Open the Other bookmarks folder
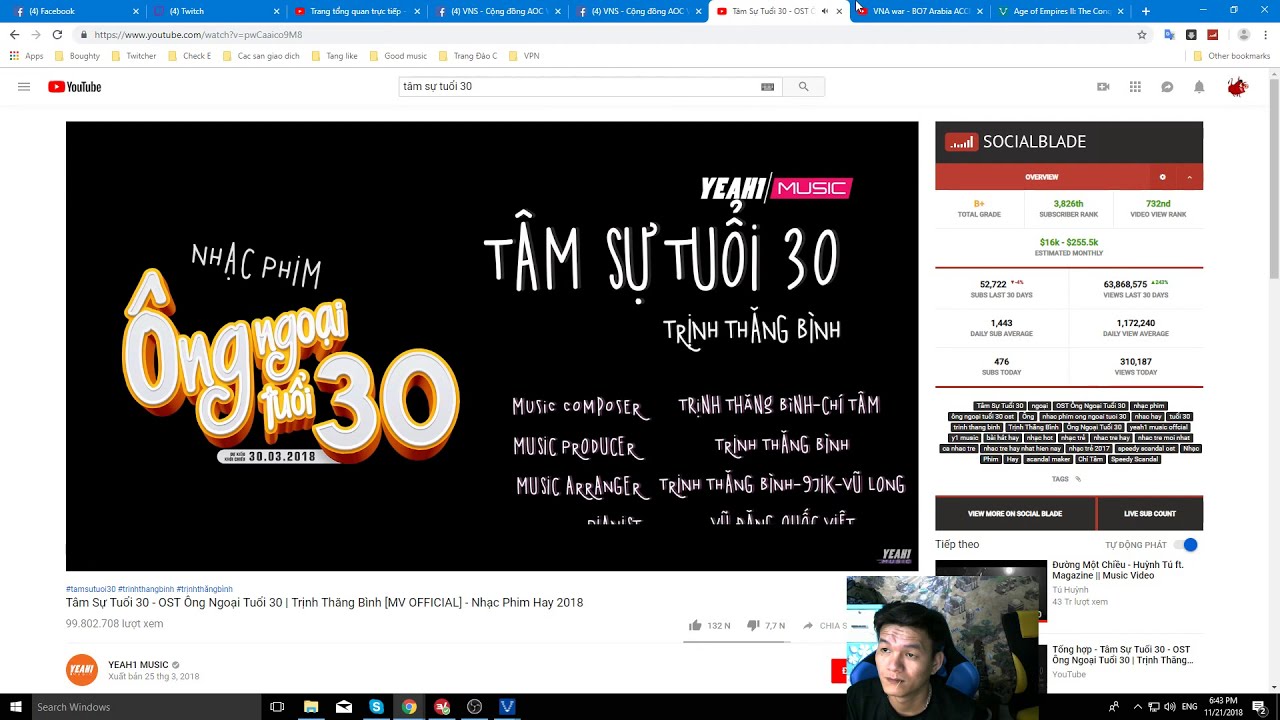The image size is (1280, 720). [1231, 56]
